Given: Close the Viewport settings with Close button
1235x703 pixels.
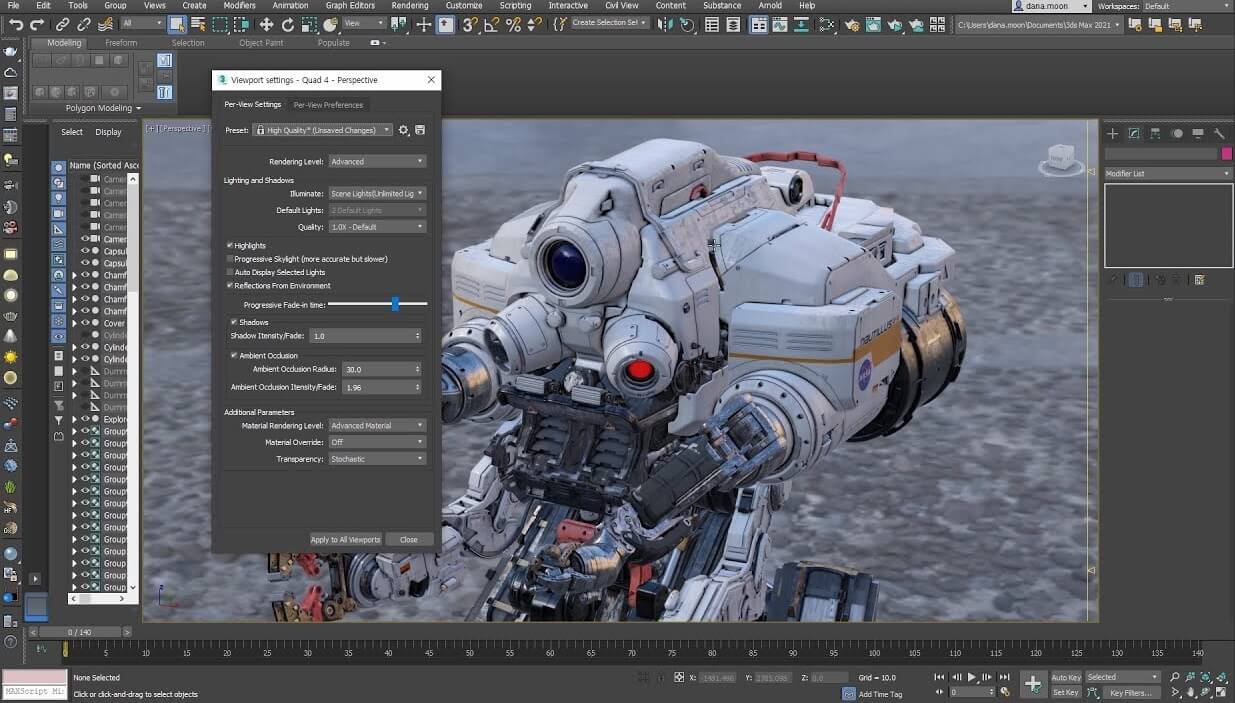Looking at the screenshot, I should [x=409, y=539].
